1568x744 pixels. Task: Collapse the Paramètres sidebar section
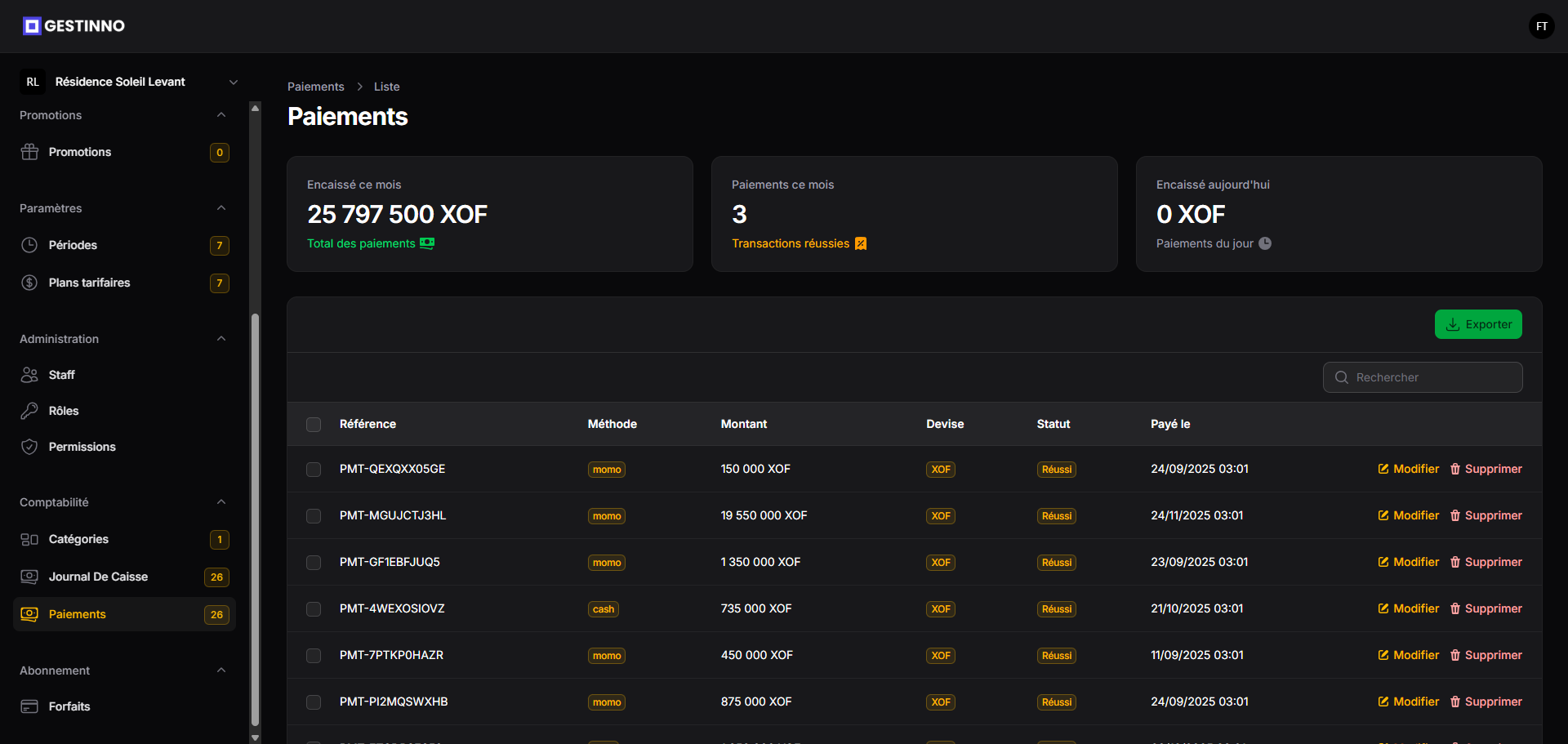pos(221,208)
